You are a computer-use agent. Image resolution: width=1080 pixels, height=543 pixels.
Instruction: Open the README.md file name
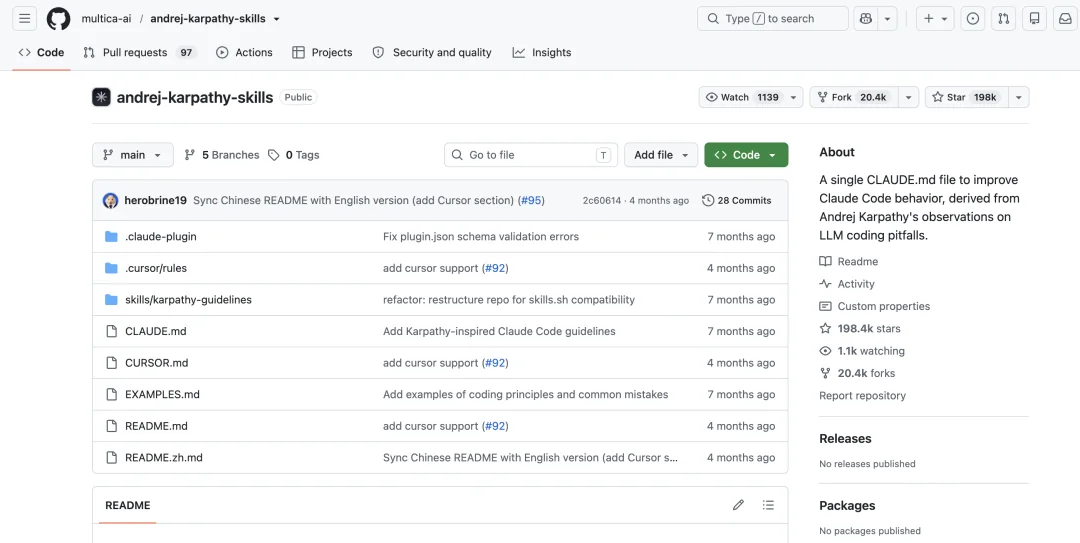click(156, 426)
